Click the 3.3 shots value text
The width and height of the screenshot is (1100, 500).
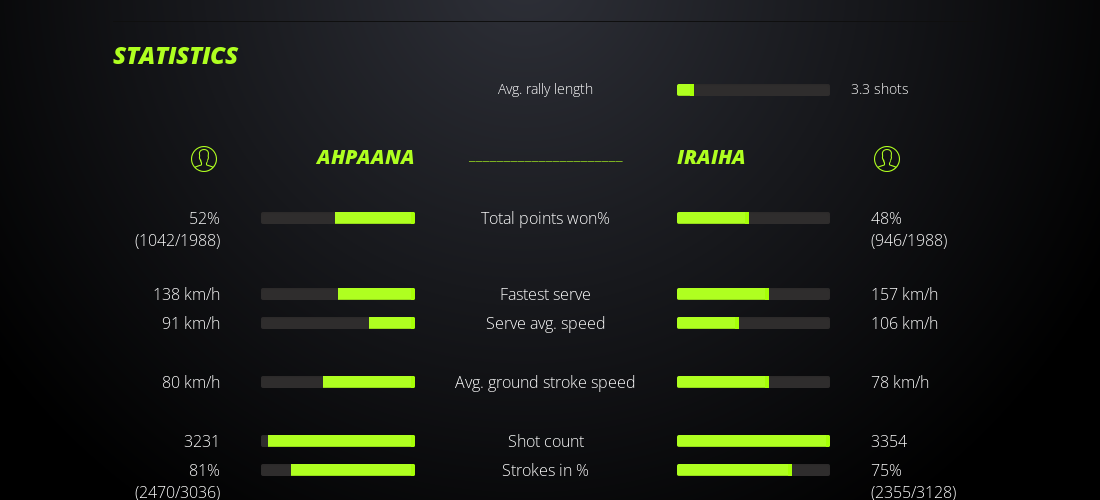click(879, 89)
